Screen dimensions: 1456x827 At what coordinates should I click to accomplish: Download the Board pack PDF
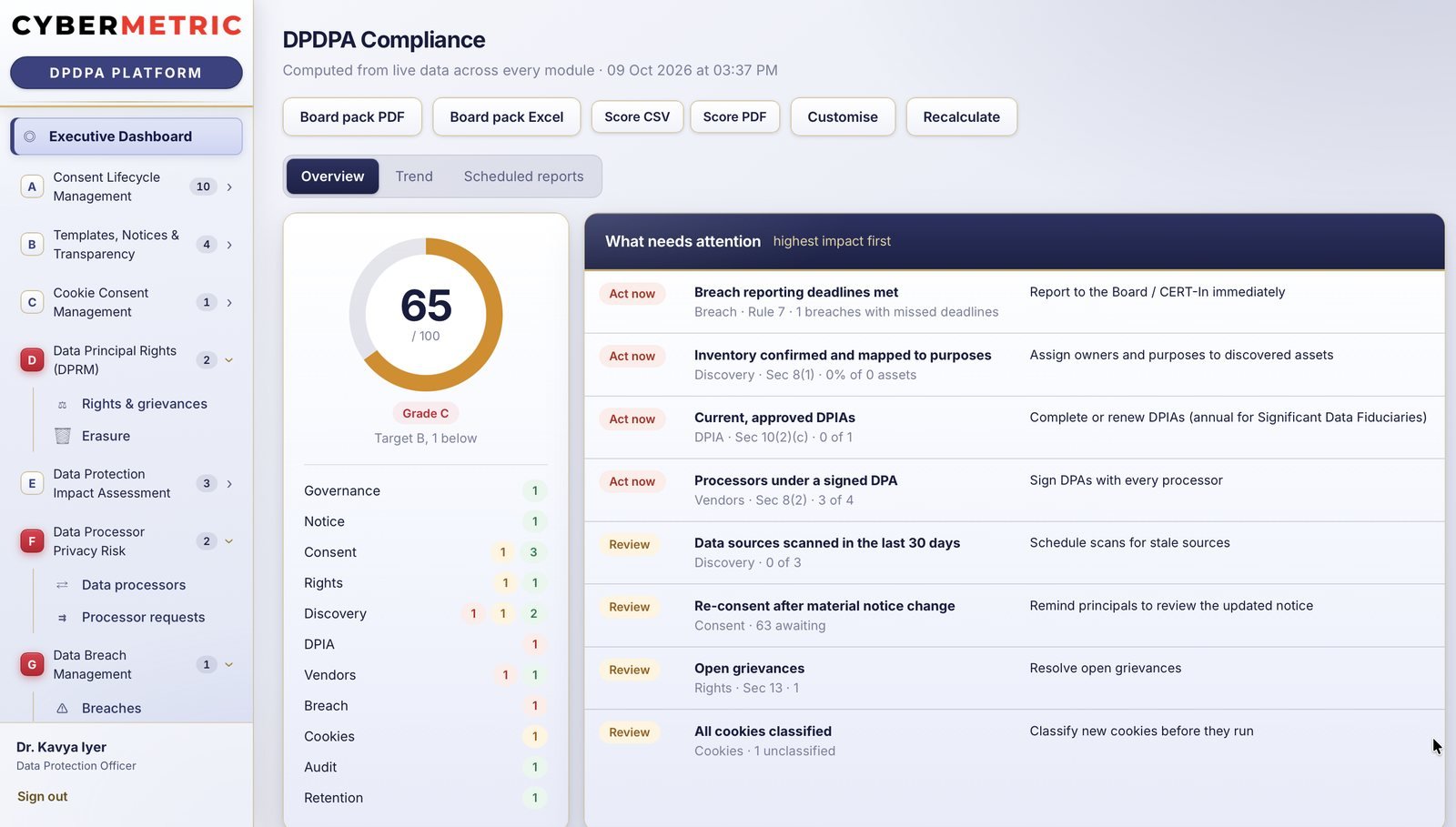tap(352, 116)
